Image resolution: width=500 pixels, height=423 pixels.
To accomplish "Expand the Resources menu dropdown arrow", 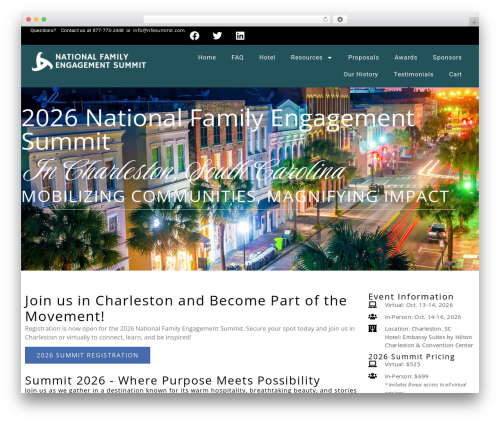I will [x=330, y=58].
